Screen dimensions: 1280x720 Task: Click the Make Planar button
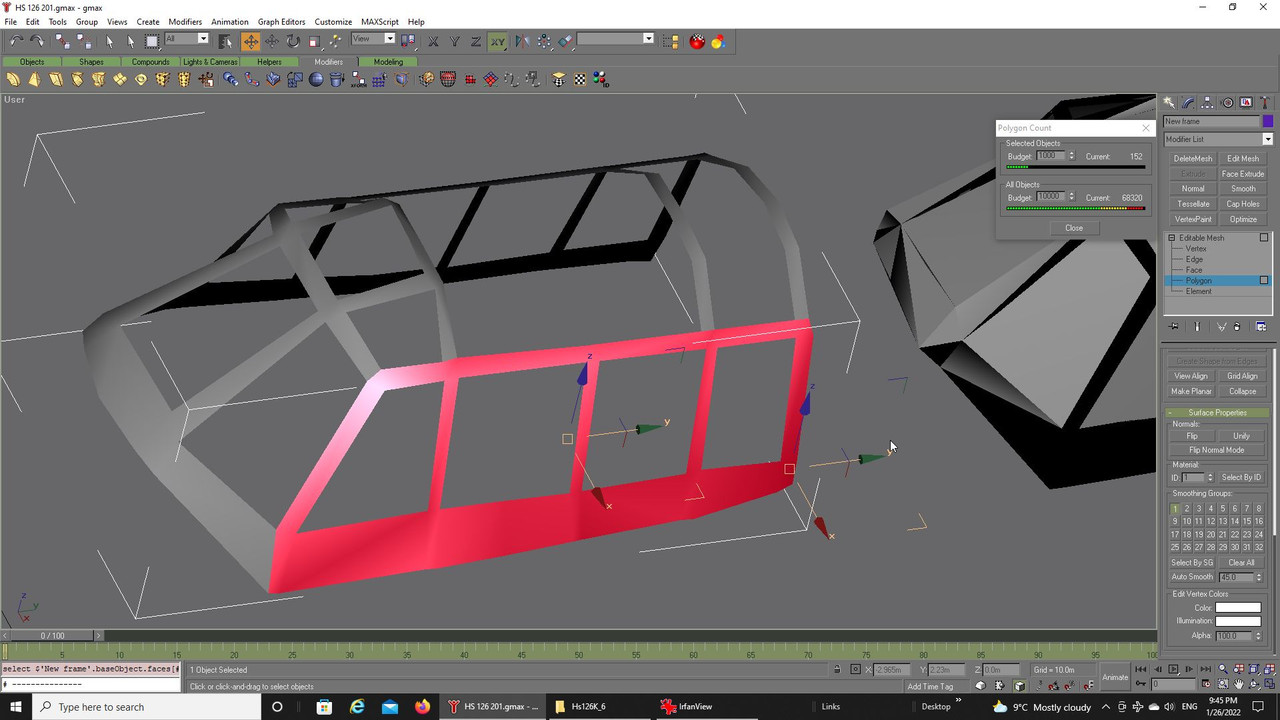tap(1191, 391)
